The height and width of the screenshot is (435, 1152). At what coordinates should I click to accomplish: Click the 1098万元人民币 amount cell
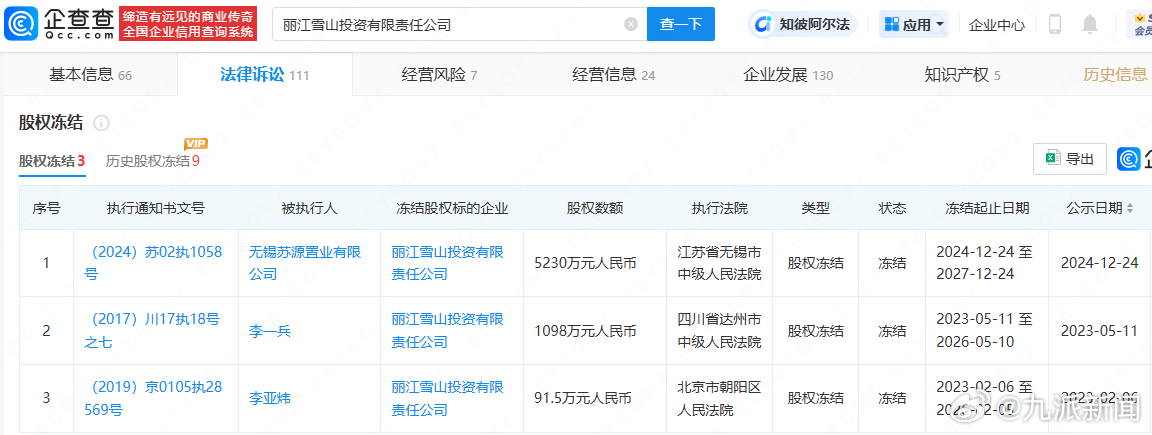[x=594, y=331]
